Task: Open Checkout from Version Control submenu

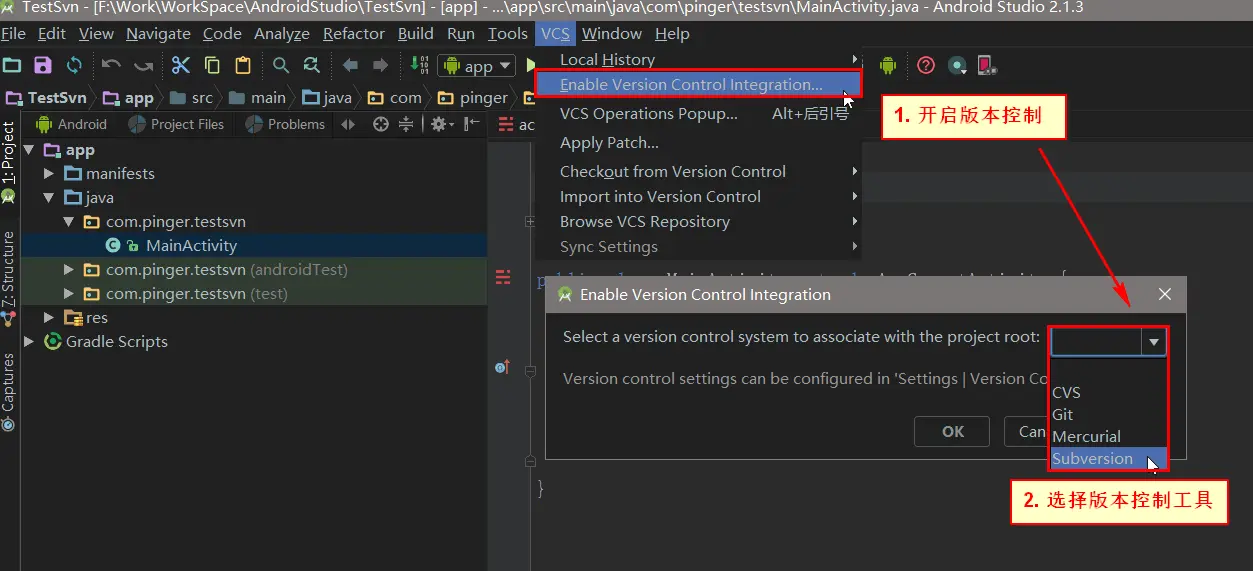Action: point(698,172)
